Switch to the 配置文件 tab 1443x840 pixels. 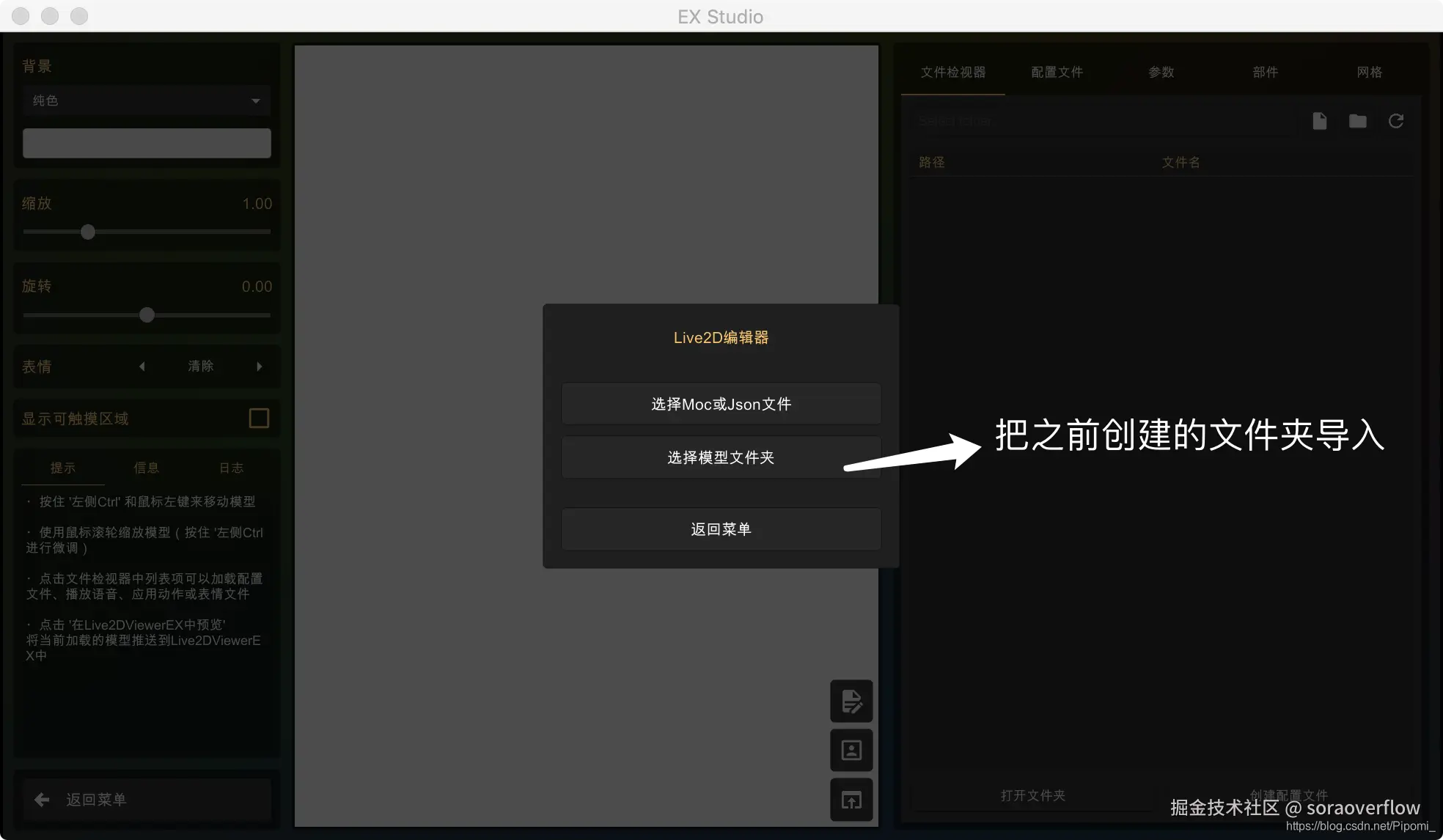click(x=1056, y=72)
